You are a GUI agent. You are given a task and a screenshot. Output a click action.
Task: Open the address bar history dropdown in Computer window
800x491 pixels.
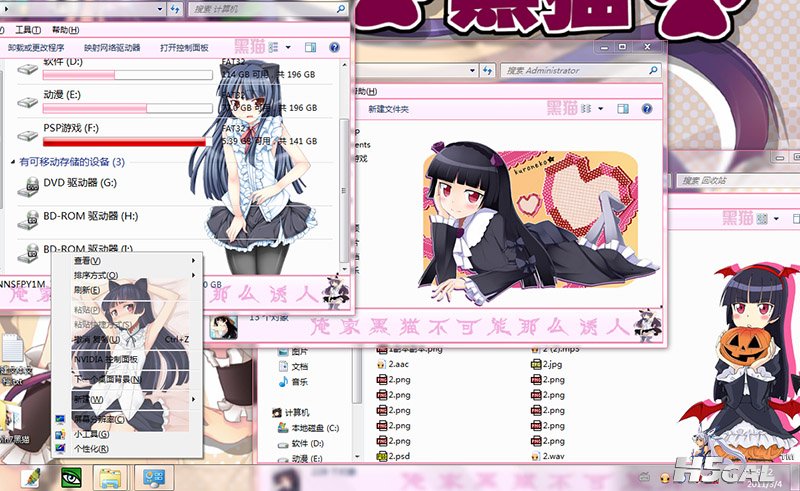point(160,9)
